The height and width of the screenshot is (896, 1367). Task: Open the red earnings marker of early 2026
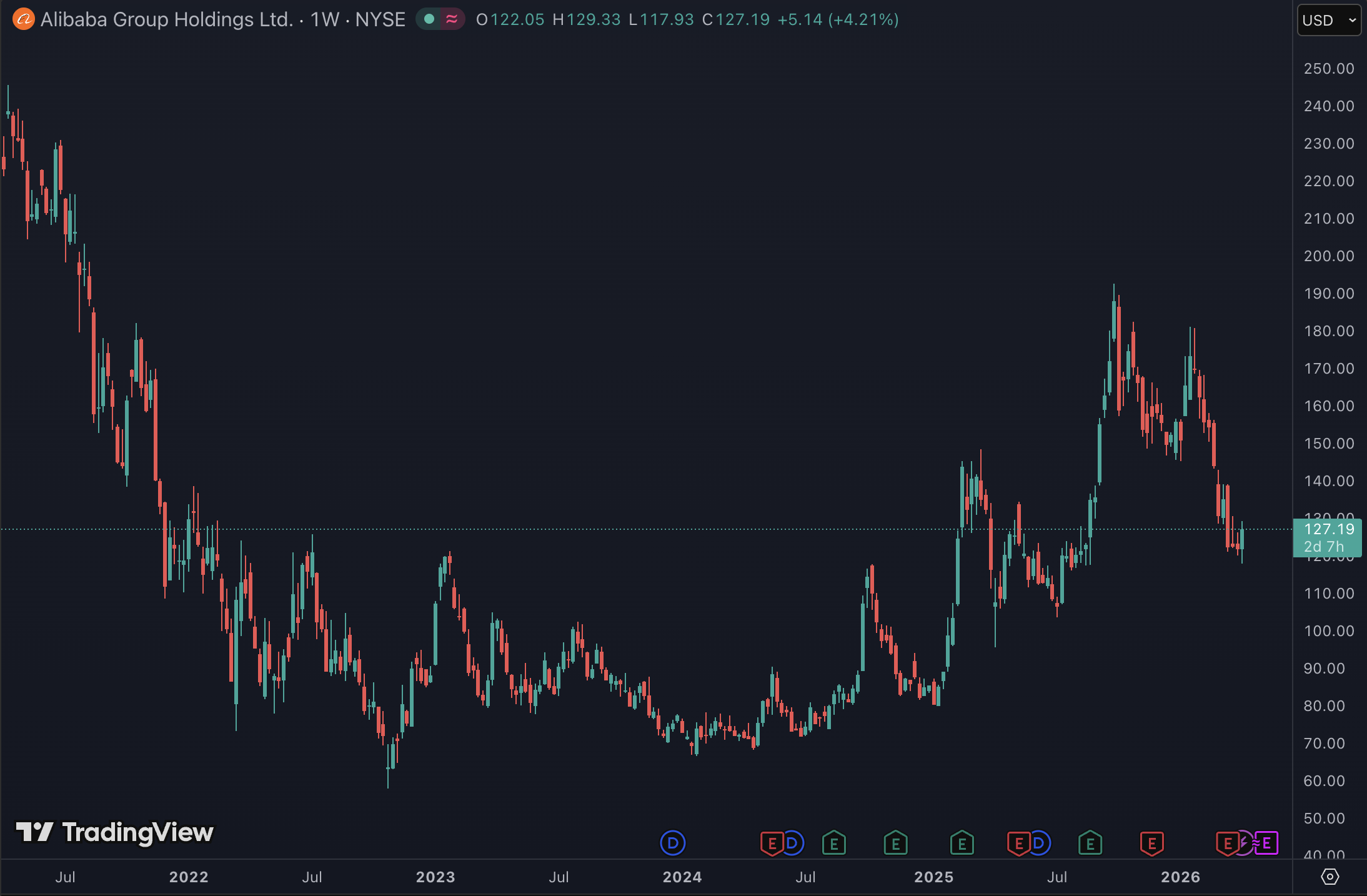click(1227, 844)
